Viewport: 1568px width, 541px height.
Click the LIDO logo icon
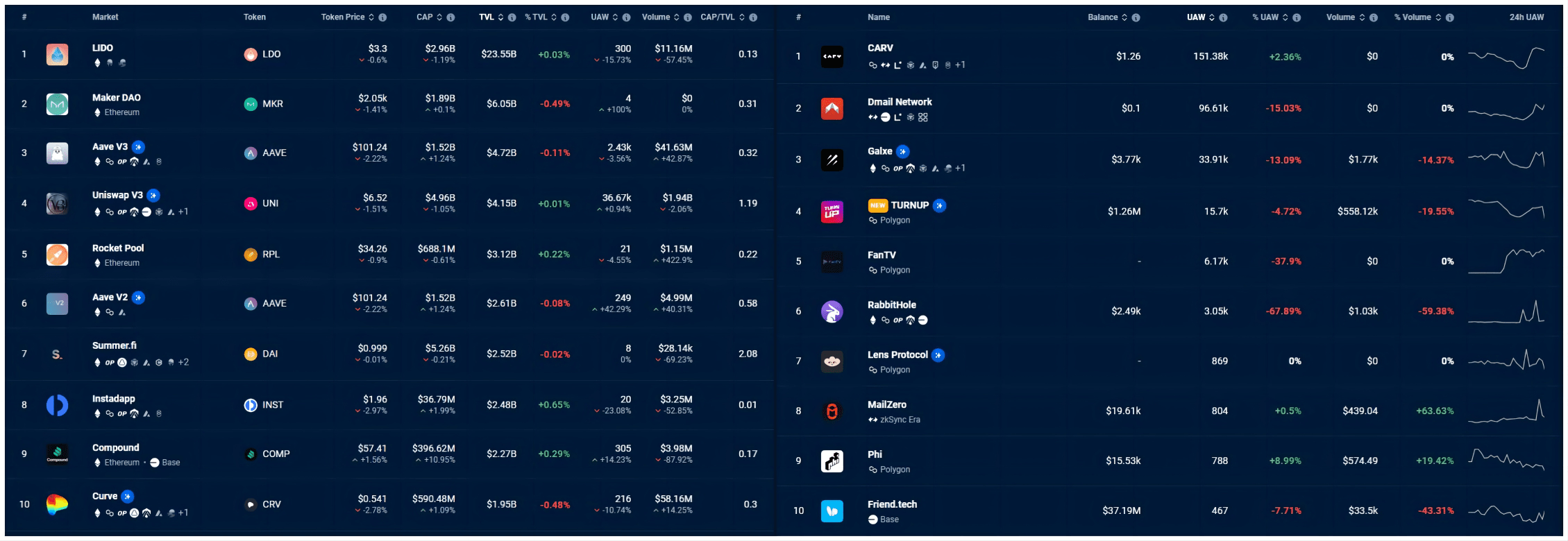coord(57,54)
